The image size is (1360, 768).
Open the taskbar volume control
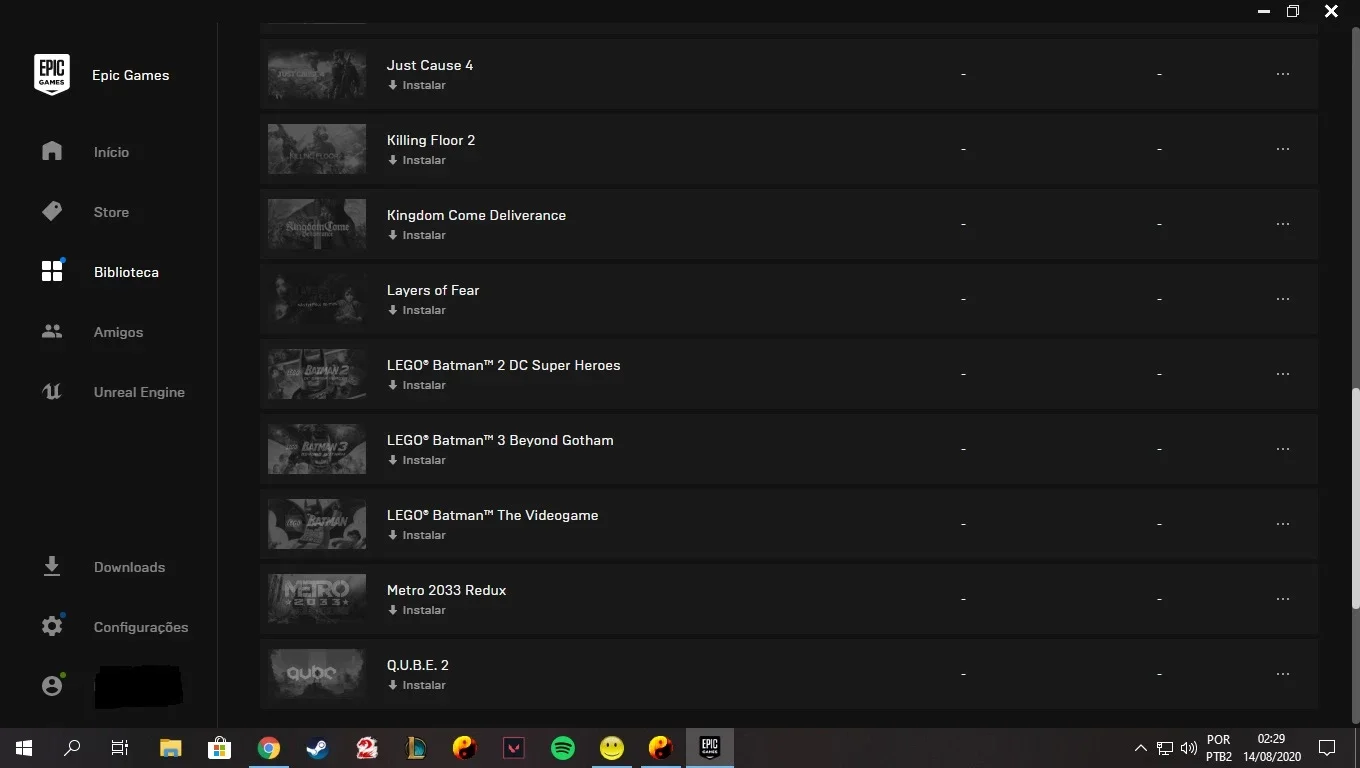pos(1189,748)
